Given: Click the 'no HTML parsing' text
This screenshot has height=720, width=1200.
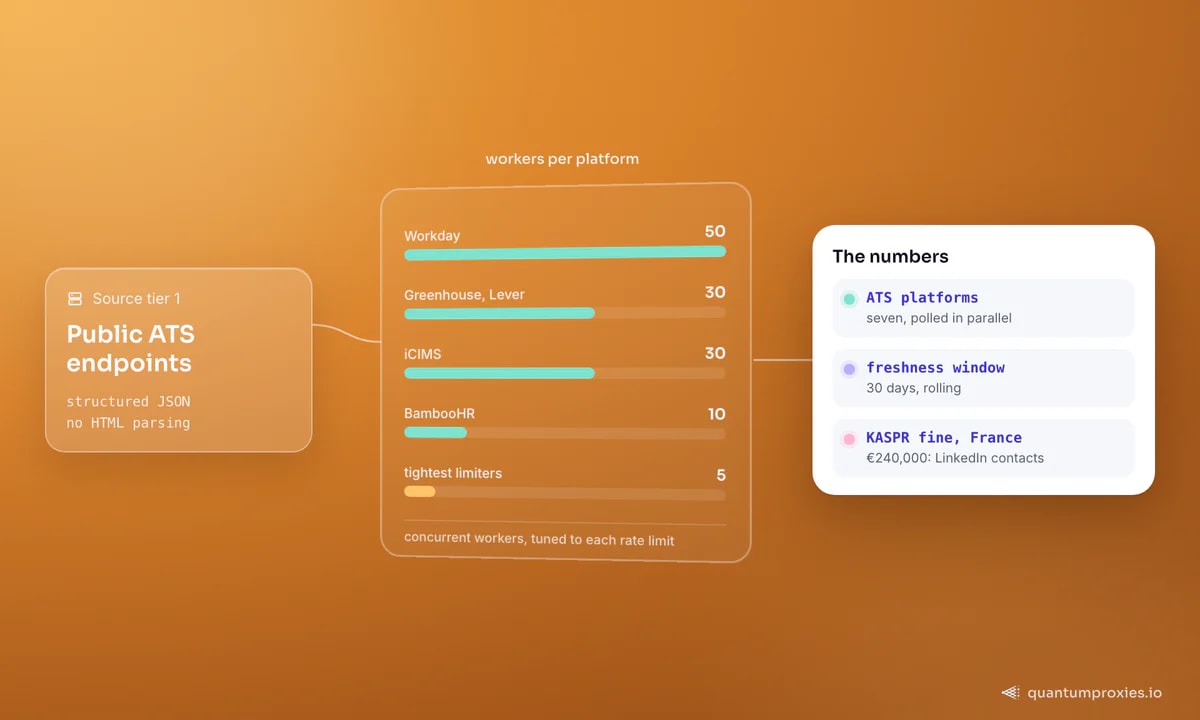Looking at the screenshot, I should pyautogui.click(x=128, y=422).
